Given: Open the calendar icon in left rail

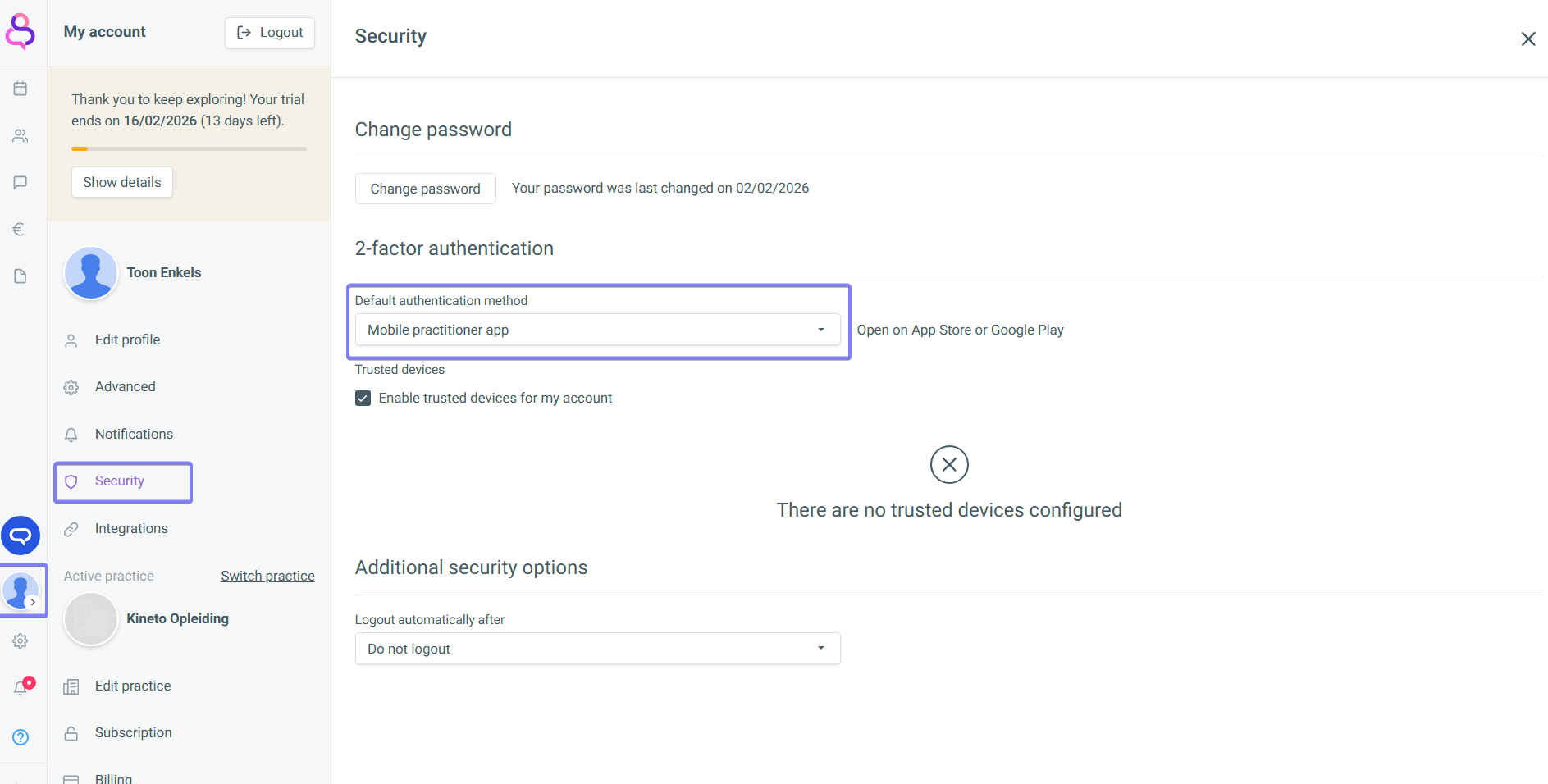Looking at the screenshot, I should pyautogui.click(x=21, y=89).
